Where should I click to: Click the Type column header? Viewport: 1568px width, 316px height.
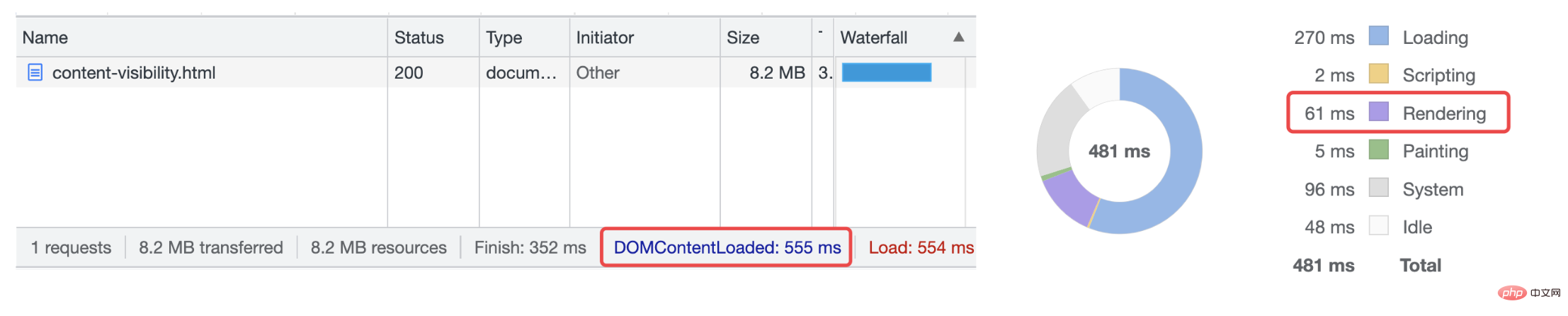504,38
